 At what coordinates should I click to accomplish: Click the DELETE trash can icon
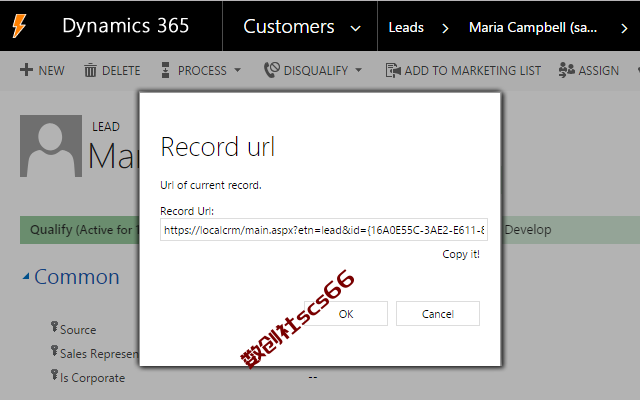[x=90, y=70]
